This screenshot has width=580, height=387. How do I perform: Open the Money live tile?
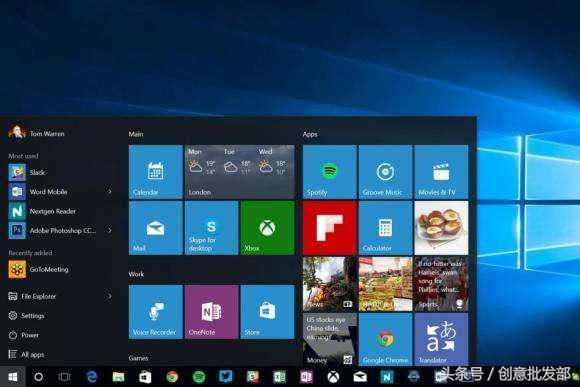click(x=330, y=339)
